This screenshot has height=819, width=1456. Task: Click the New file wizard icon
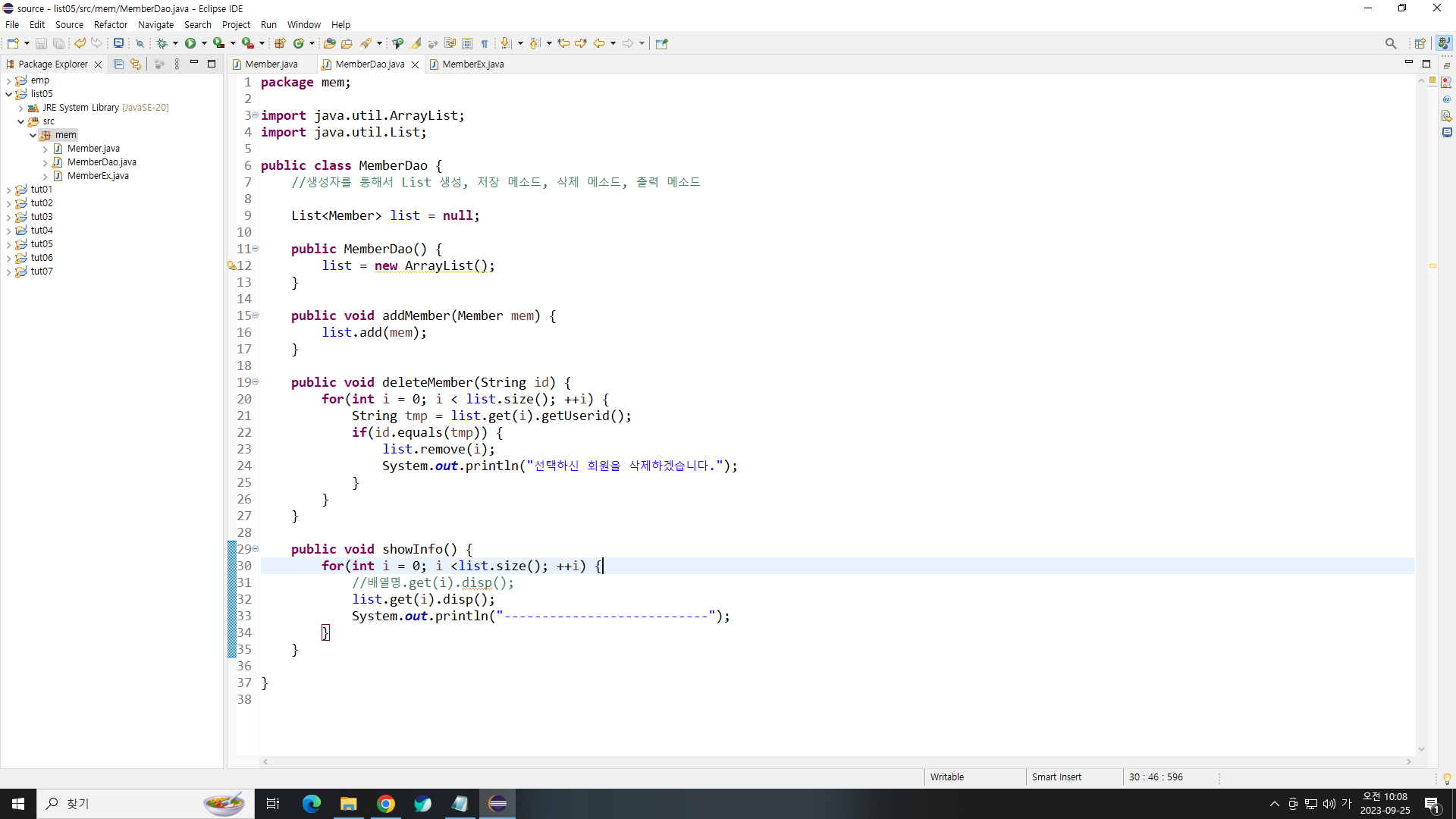tap(13, 43)
